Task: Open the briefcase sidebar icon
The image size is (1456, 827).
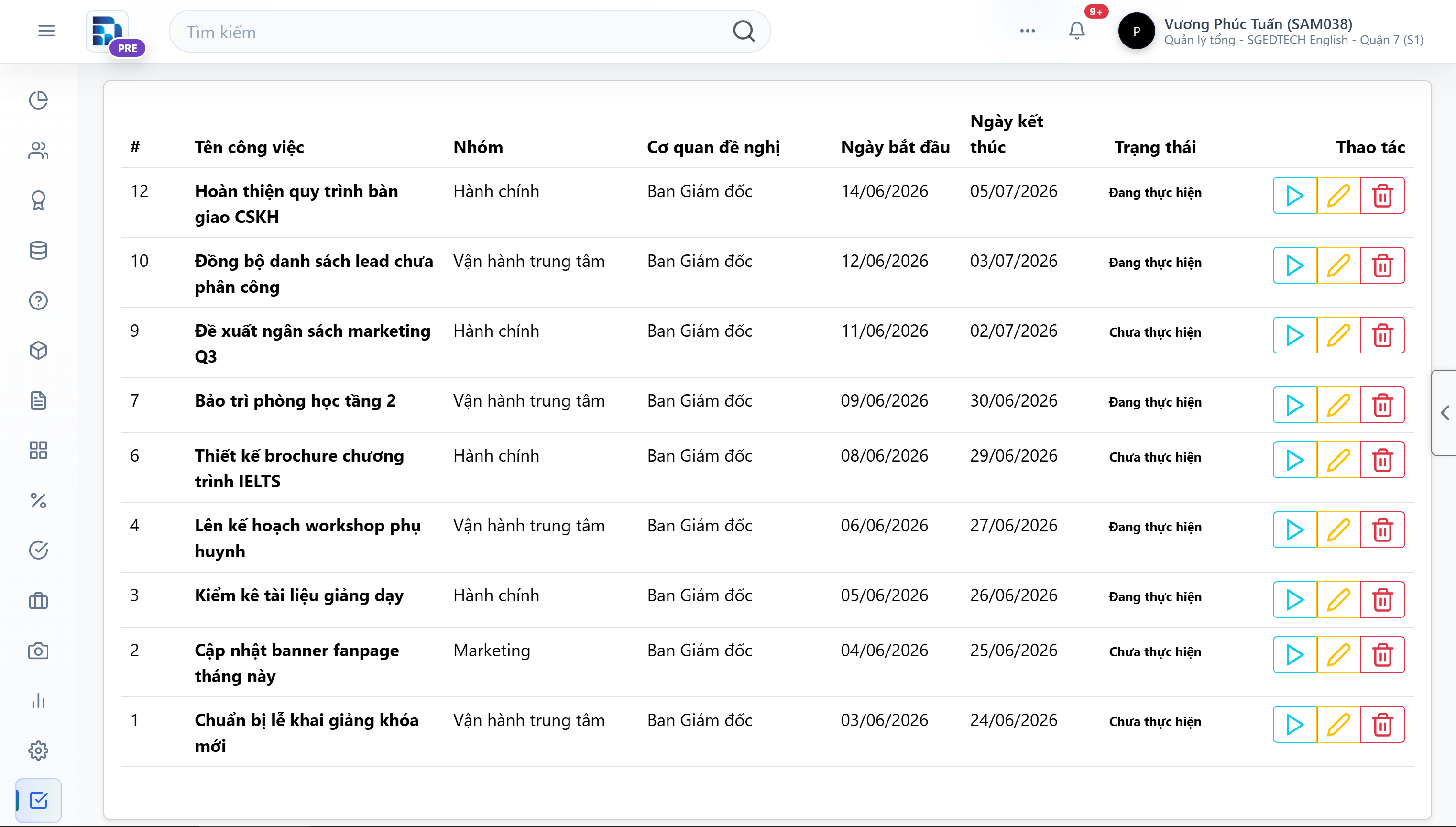Action: 38,600
